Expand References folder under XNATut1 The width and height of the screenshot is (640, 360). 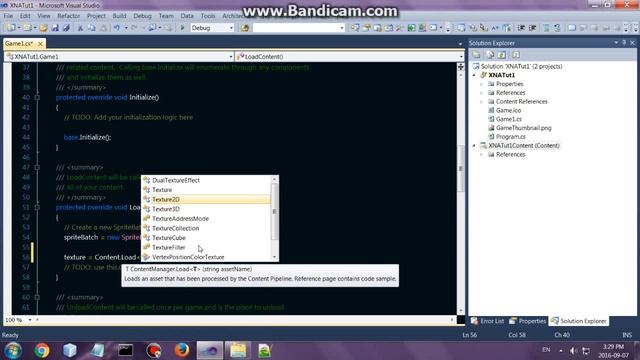coord(482,93)
